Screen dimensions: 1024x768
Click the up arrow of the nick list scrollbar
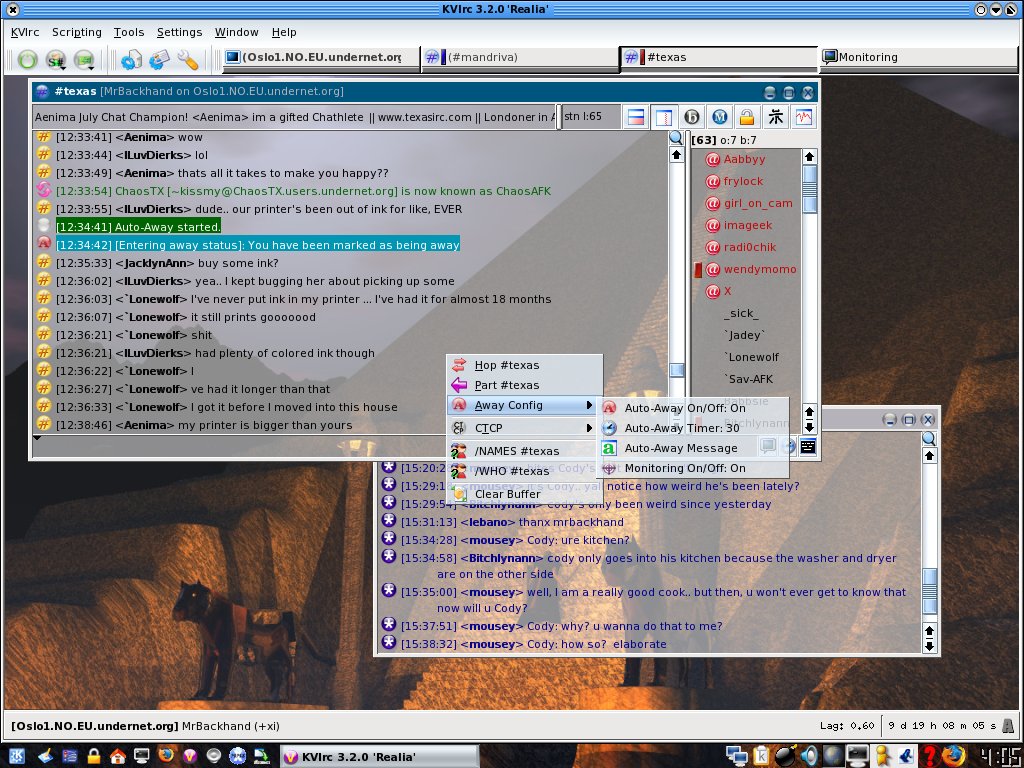click(809, 157)
